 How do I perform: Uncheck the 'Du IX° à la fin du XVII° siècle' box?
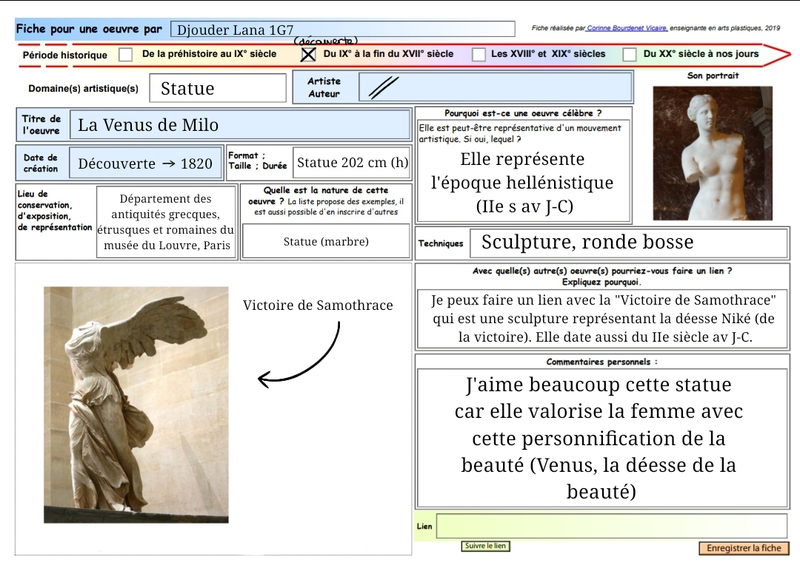tap(308, 54)
